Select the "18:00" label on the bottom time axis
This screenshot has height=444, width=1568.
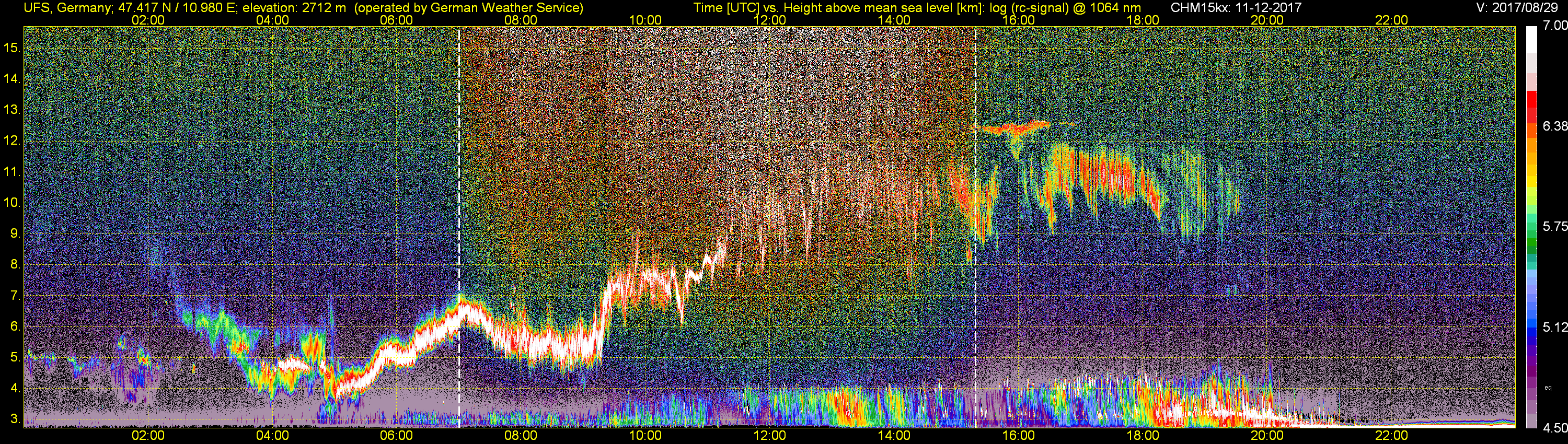pos(1143,436)
